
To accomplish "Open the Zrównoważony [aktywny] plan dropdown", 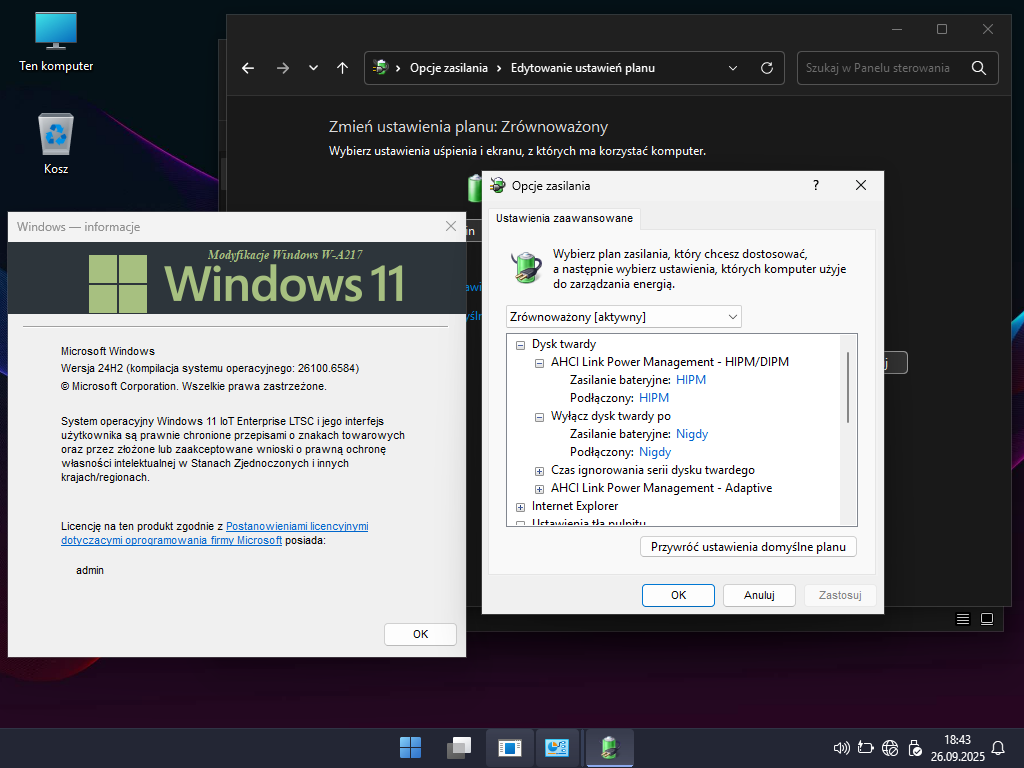I will pos(624,317).
